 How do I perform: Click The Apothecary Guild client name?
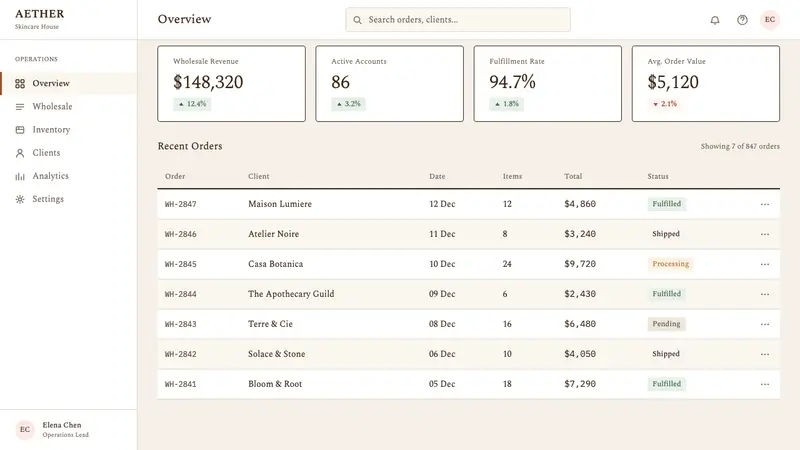coord(291,294)
